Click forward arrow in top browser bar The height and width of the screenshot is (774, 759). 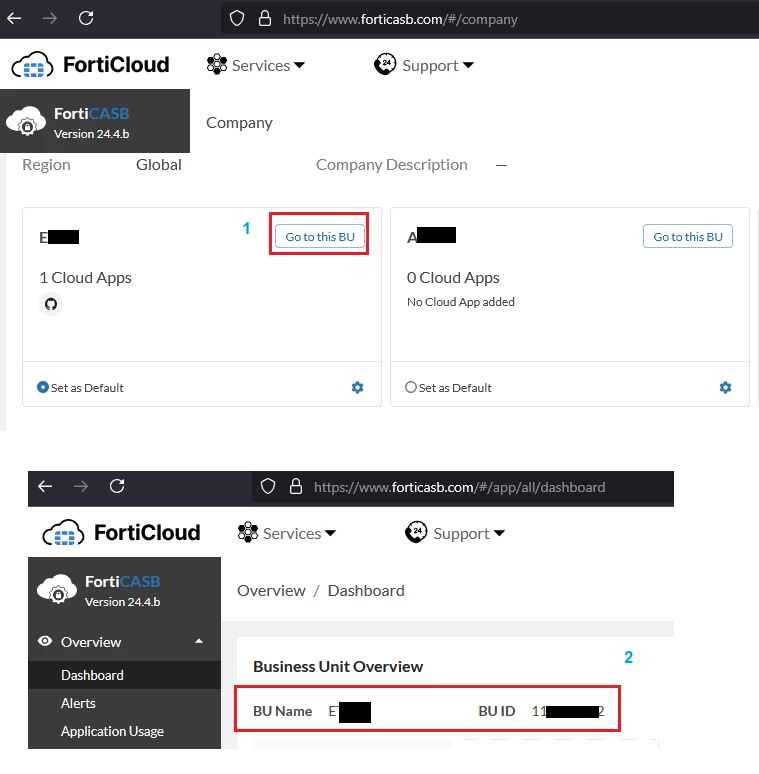50,19
